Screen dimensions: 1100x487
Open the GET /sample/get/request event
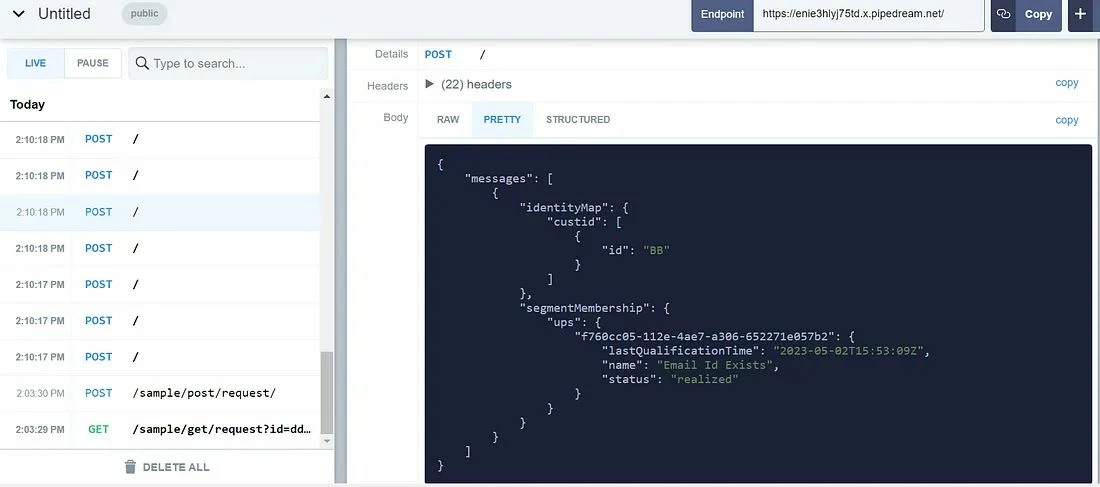160,429
